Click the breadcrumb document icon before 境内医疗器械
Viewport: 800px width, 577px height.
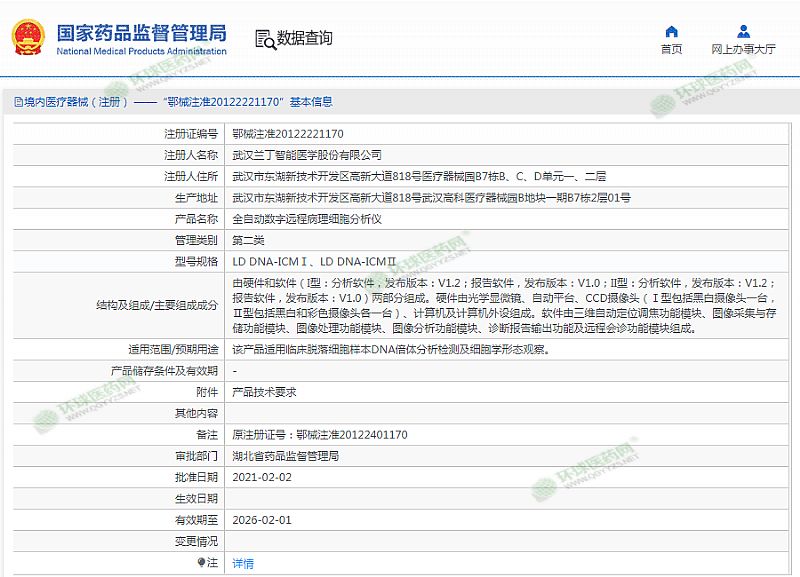pos(18,102)
